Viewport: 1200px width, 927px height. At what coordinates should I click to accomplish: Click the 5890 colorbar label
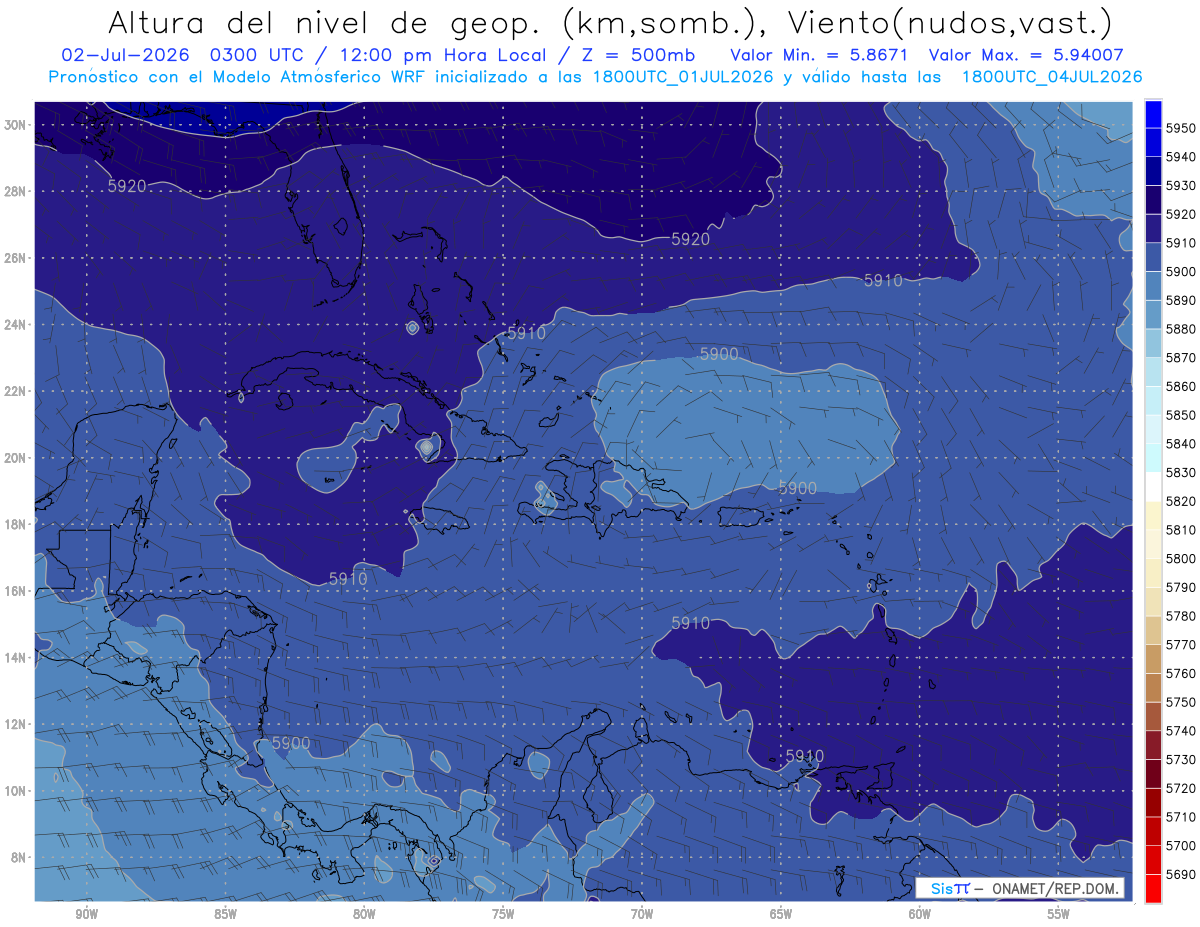(x=1181, y=300)
